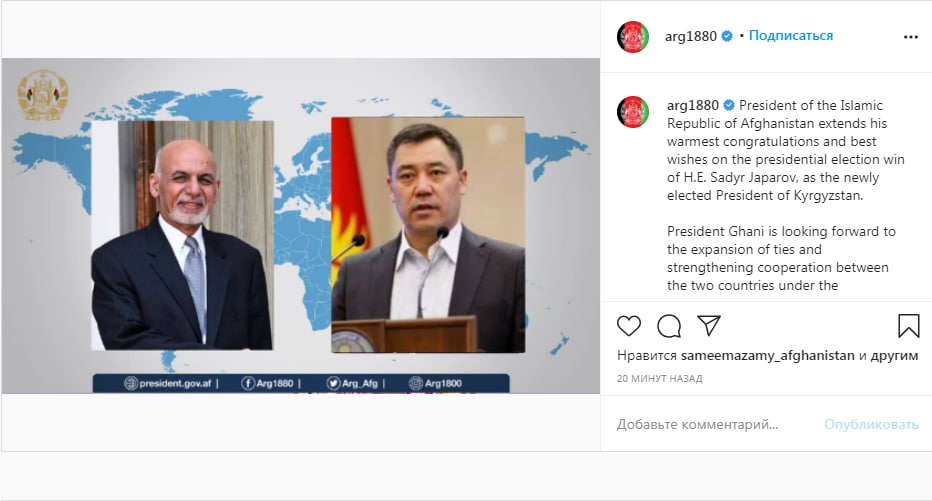
Task: Open comments with the speech bubble icon
Action: [x=669, y=326]
